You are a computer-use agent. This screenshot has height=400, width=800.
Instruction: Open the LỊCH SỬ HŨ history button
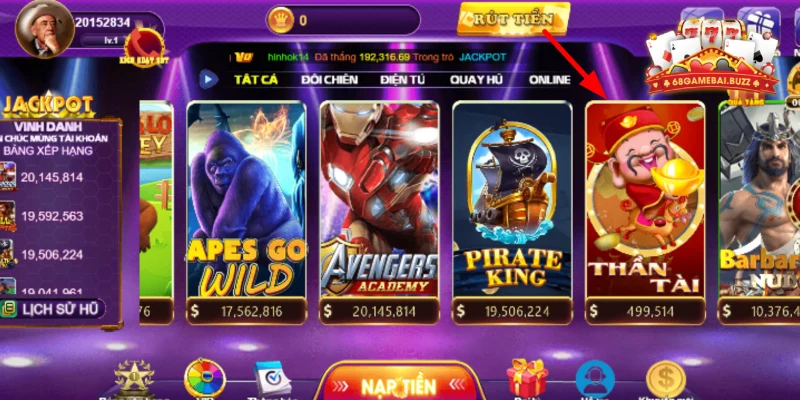[53, 309]
